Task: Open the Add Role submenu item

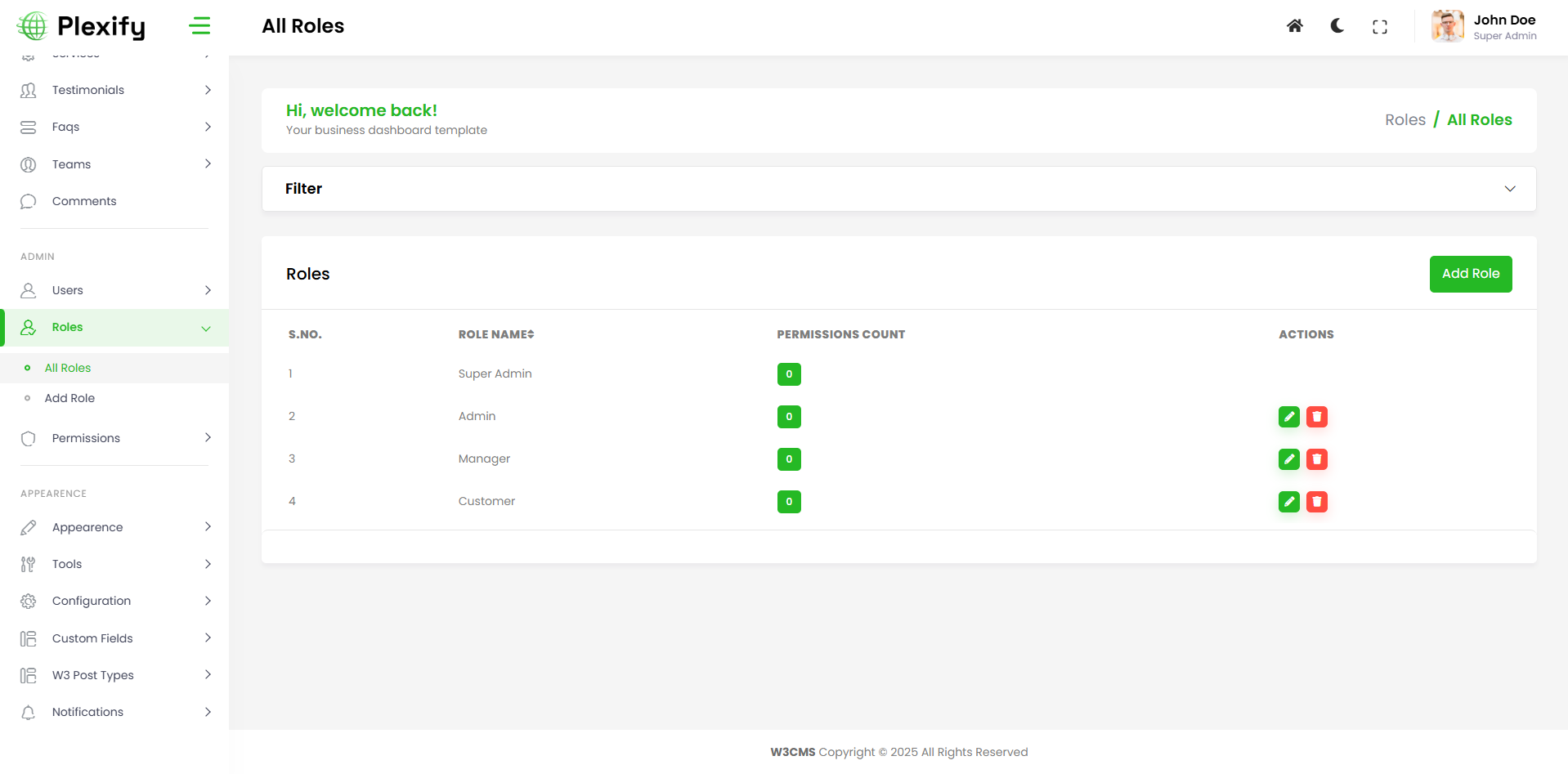Action: (x=69, y=398)
